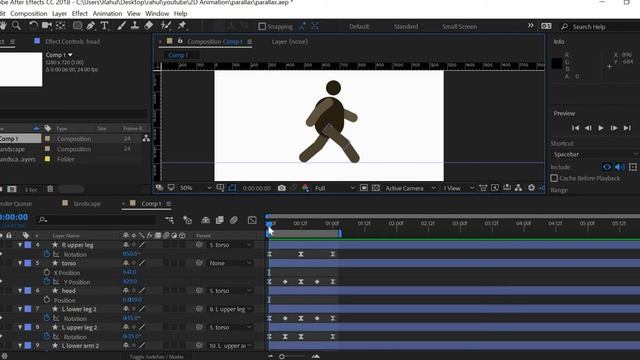Screen dimensions: 640x360
Task: Toggle X Position stopwatch for torso
Action: [47, 272]
